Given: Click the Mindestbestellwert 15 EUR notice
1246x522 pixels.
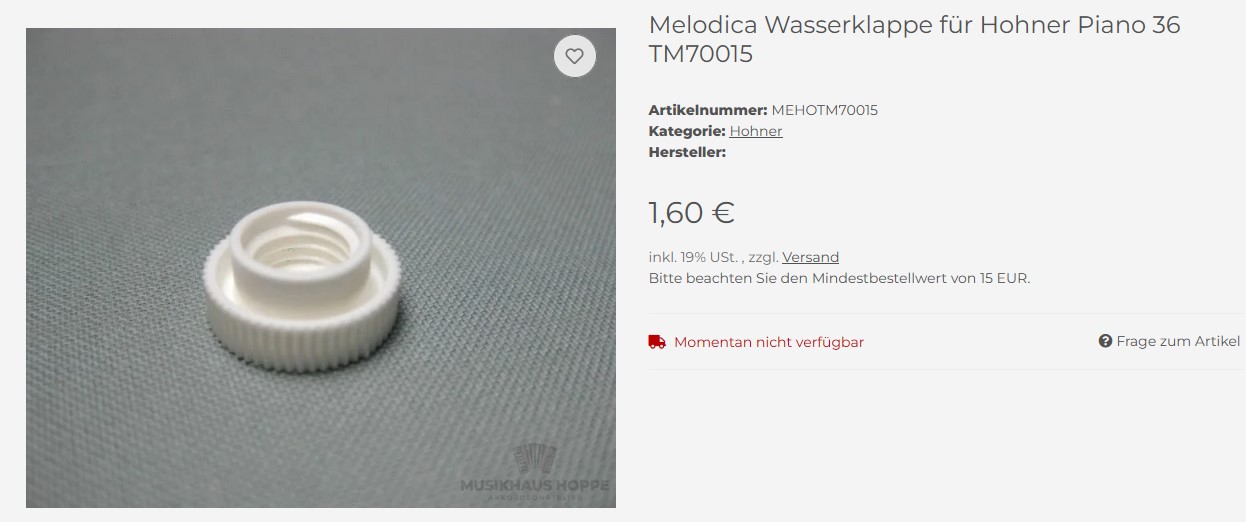Looking at the screenshot, I should [x=839, y=278].
